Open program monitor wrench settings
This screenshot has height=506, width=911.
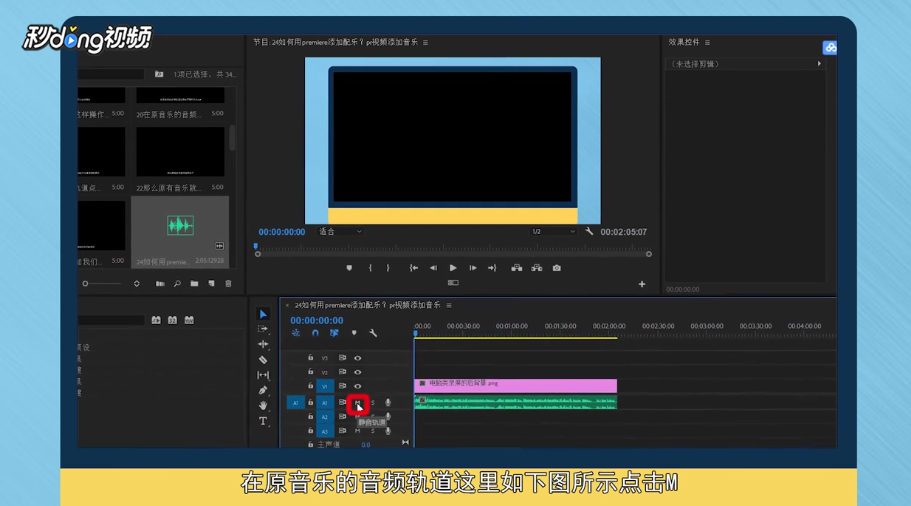tap(589, 231)
